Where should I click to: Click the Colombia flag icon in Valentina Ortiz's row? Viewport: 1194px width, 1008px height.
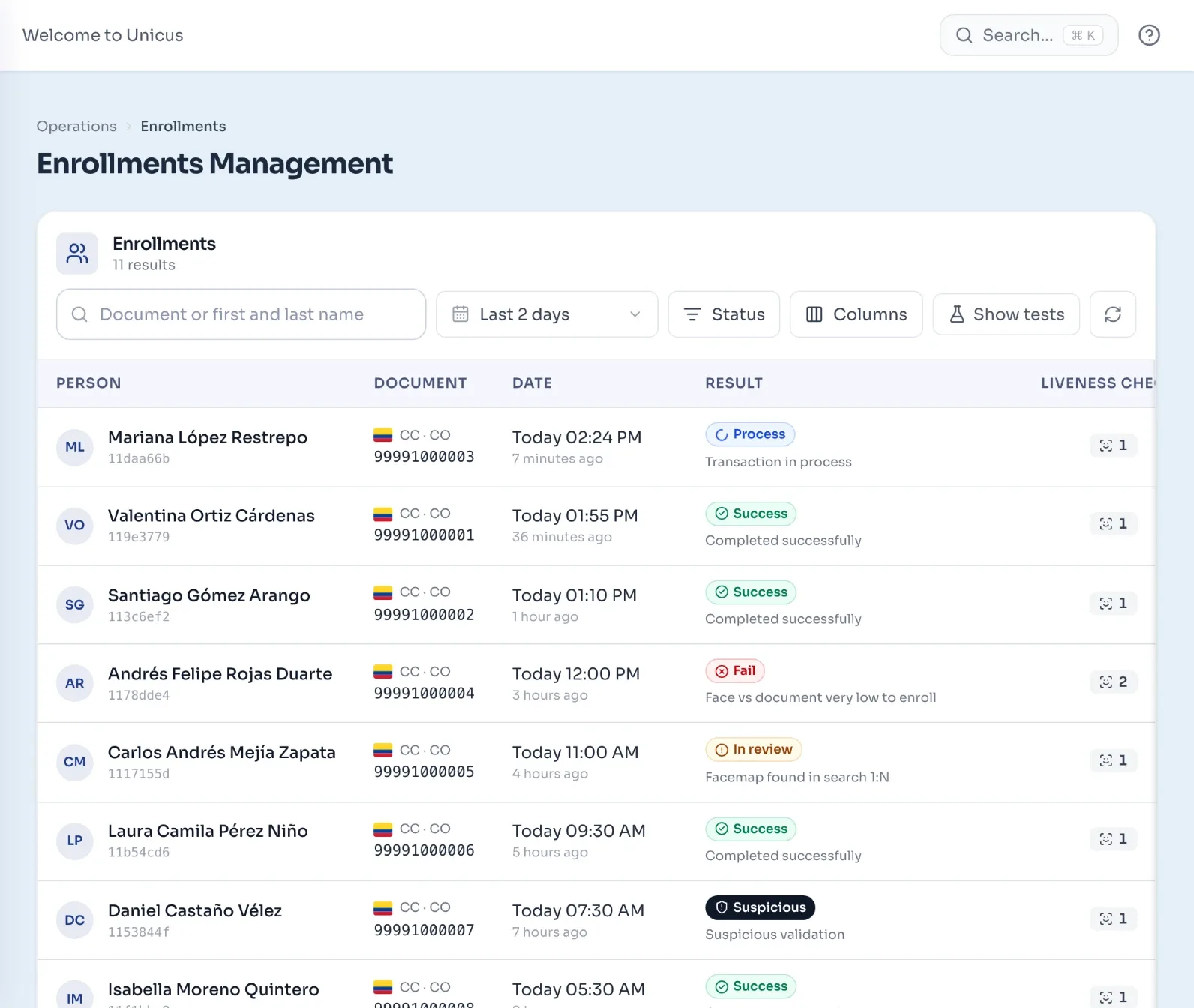383,514
